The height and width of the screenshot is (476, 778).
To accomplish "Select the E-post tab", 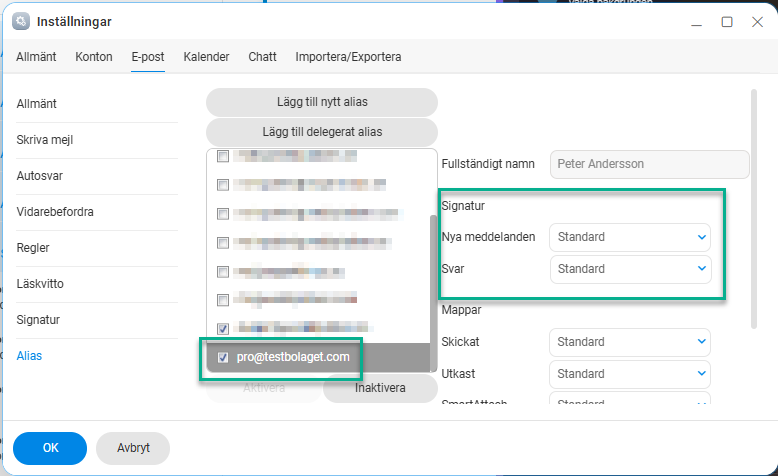I will [148, 57].
